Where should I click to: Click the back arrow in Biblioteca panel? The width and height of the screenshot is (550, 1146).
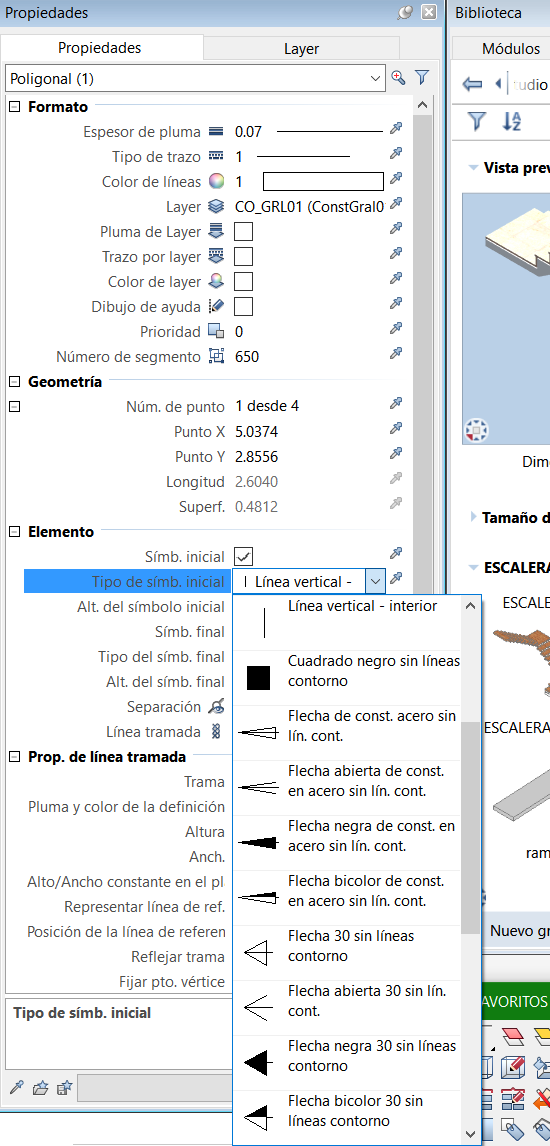[473, 84]
